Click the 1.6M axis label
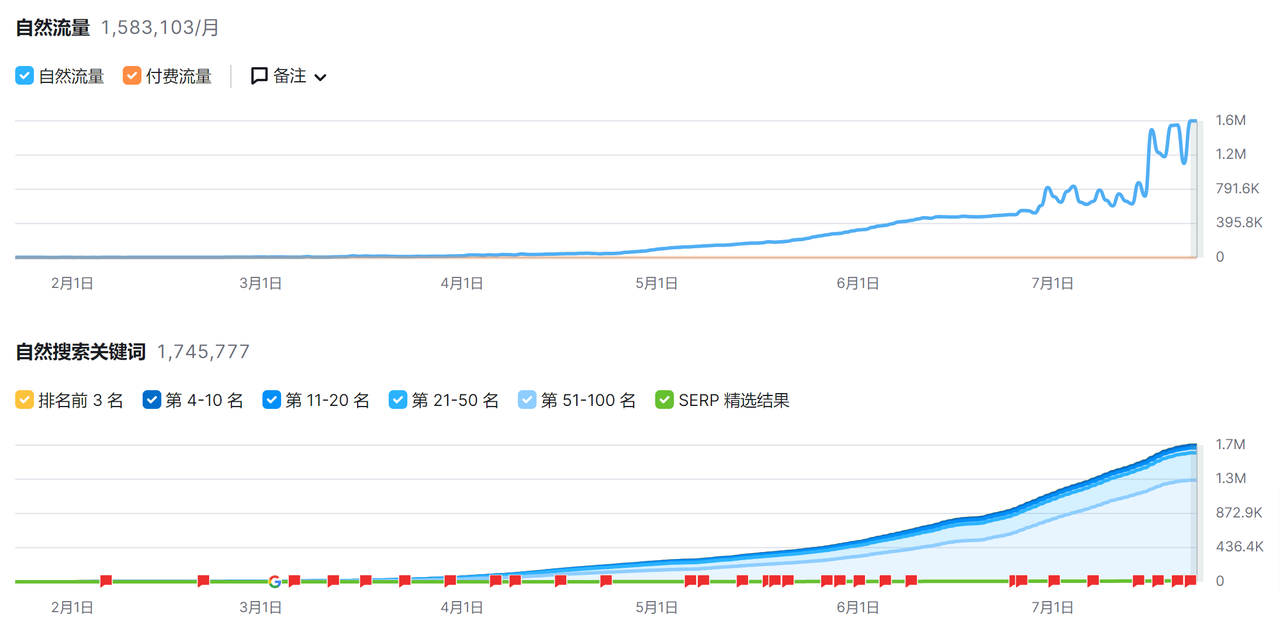The image size is (1280, 625). pyautogui.click(x=1230, y=120)
